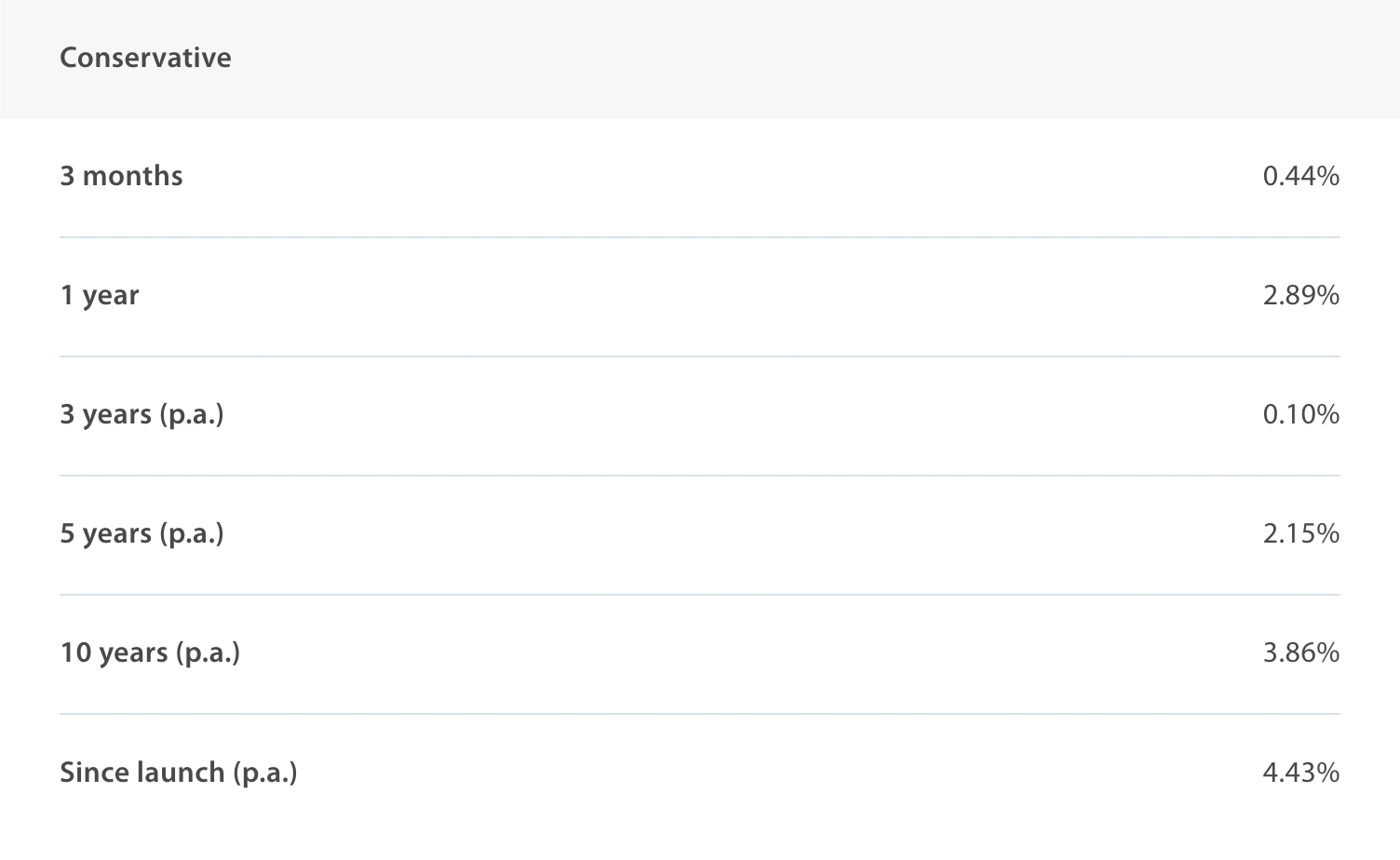Screen dimensions: 1400x860
Task: Click the Conservative table header
Action: [145, 58]
